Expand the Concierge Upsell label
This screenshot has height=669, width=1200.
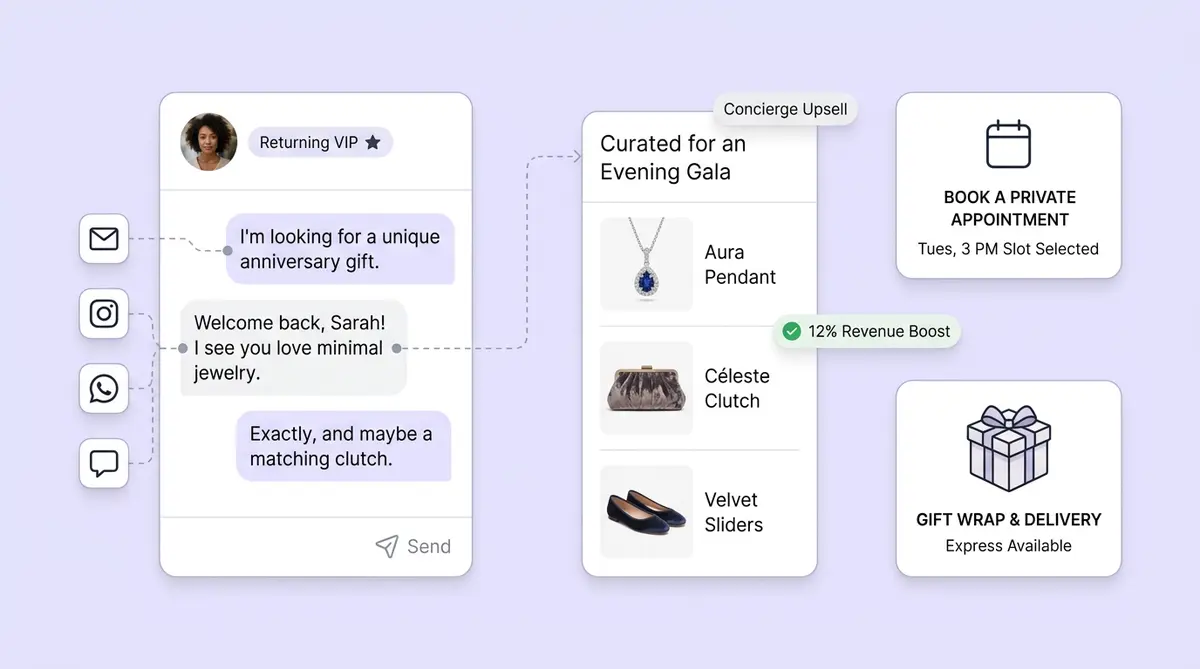tap(786, 109)
